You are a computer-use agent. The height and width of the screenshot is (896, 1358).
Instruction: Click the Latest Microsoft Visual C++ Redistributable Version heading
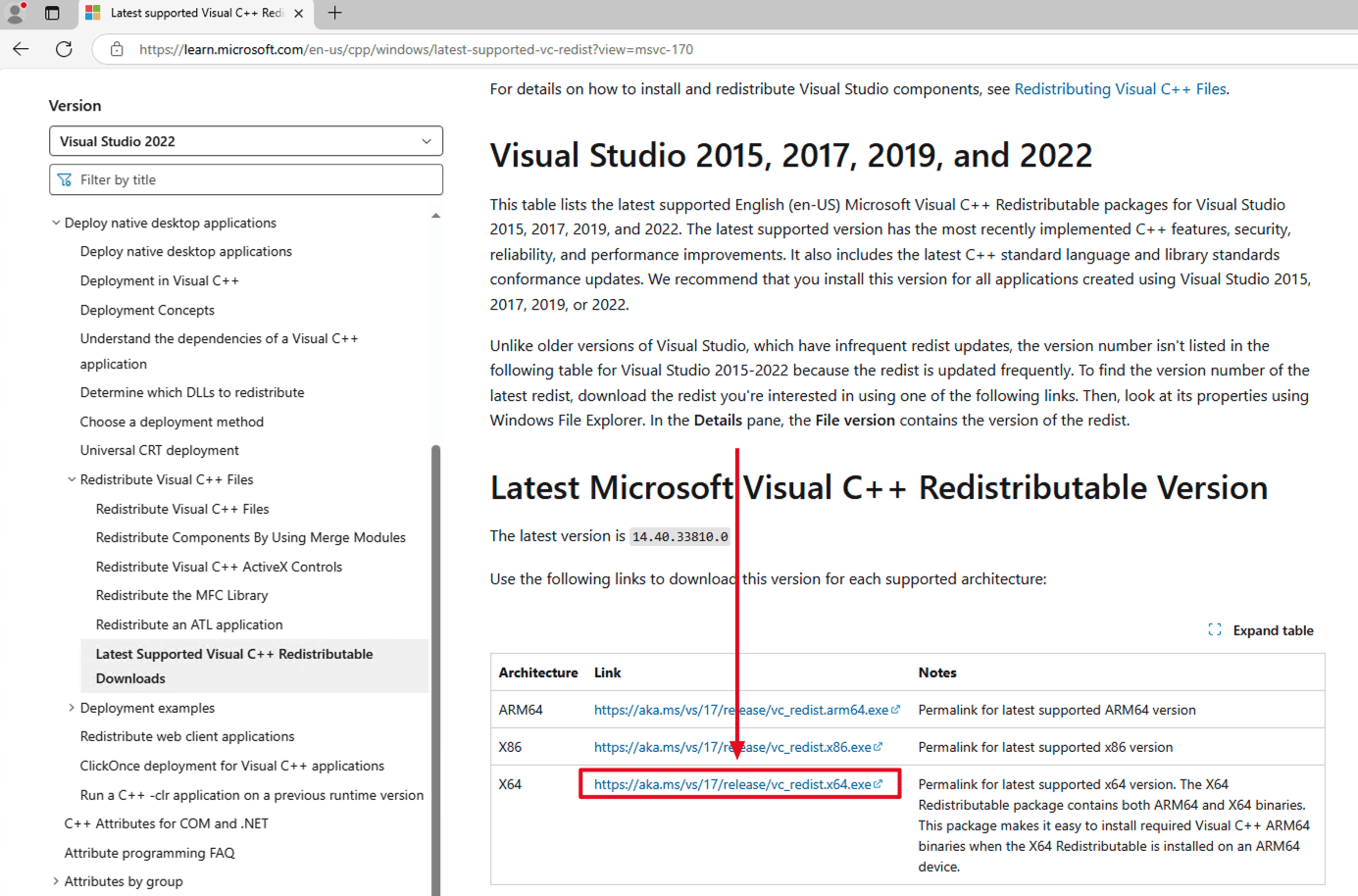click(x=879, y=487)
